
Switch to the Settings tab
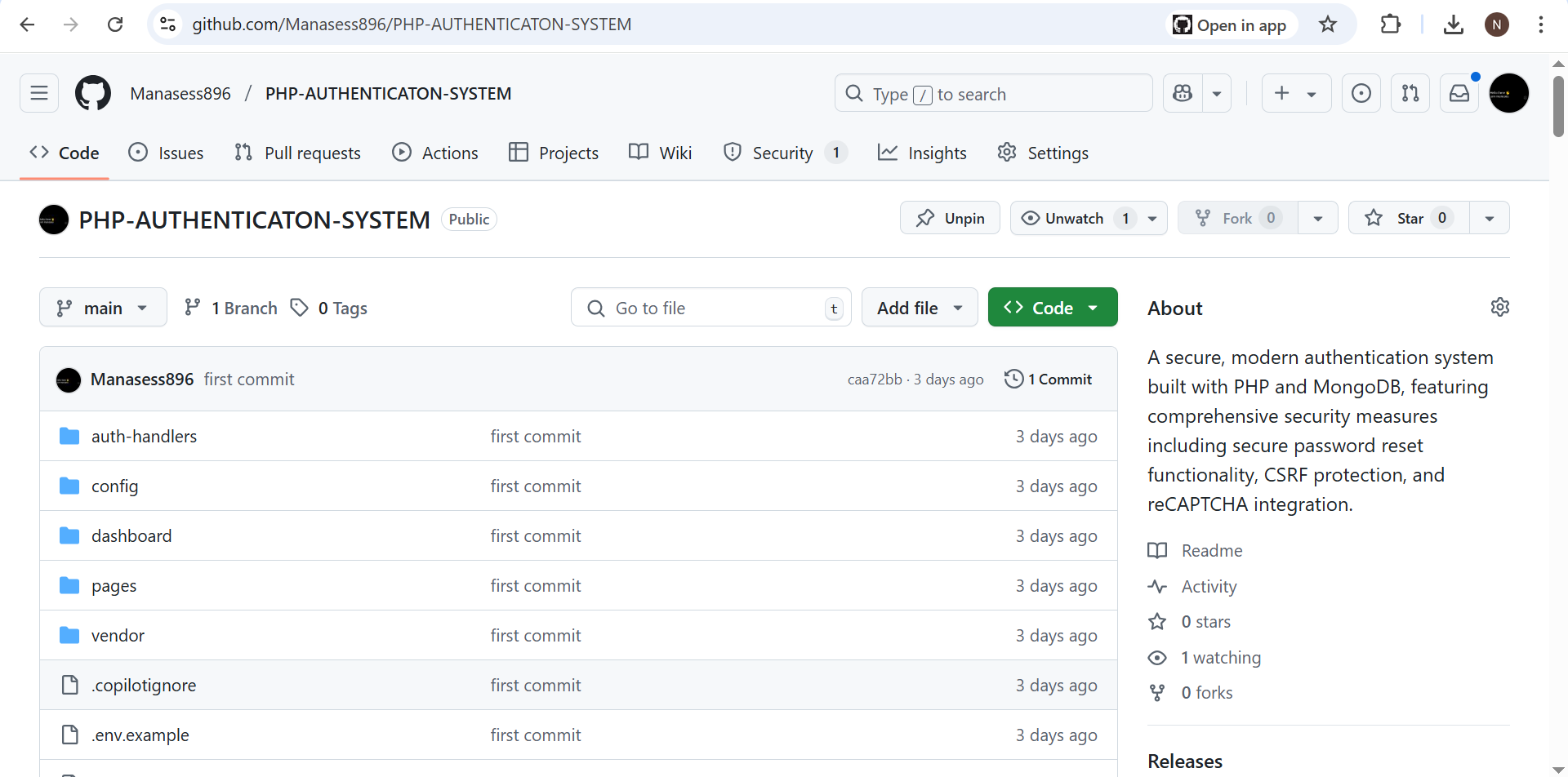[1043, 153]
